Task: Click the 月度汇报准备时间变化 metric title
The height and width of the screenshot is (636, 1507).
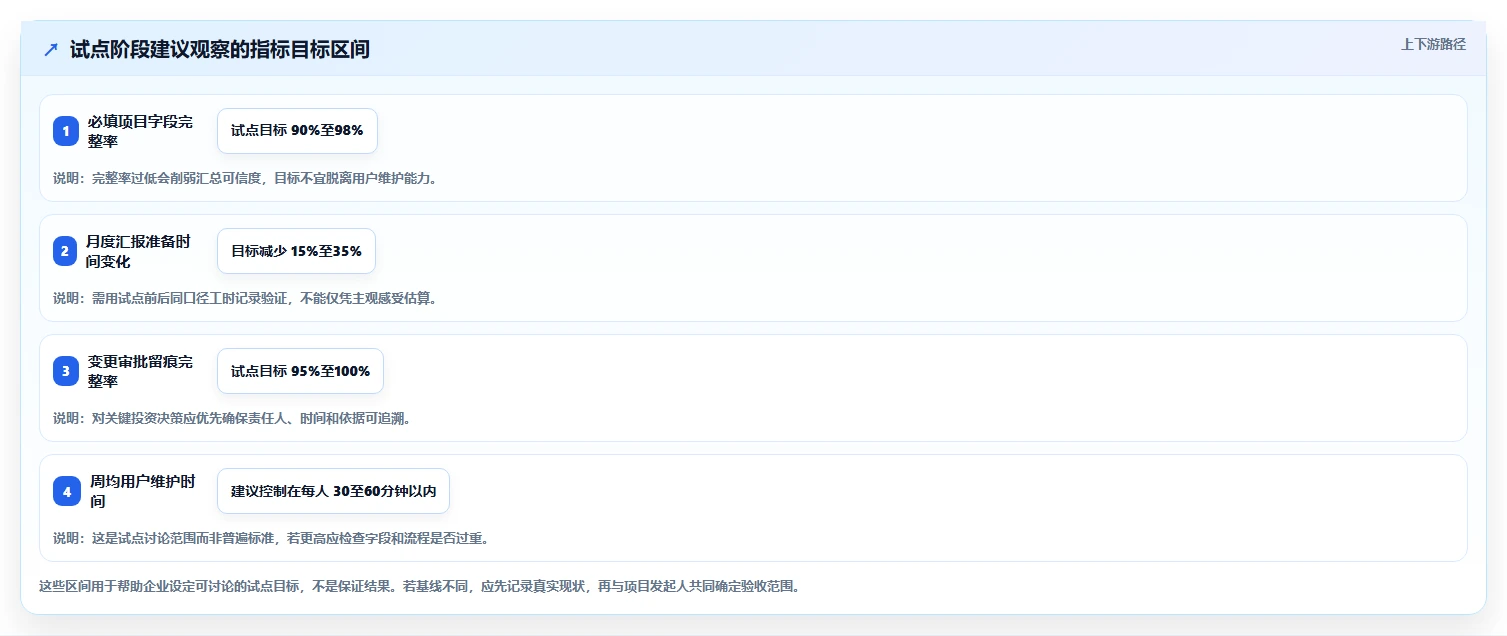Action: click(x=140, y=251)
